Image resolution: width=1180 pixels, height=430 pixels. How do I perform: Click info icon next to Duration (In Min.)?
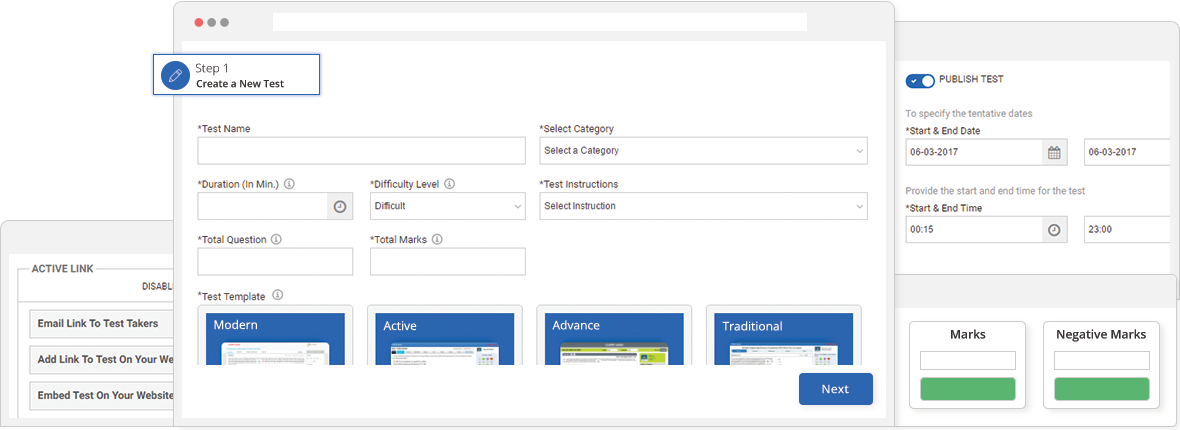point(290,184)
